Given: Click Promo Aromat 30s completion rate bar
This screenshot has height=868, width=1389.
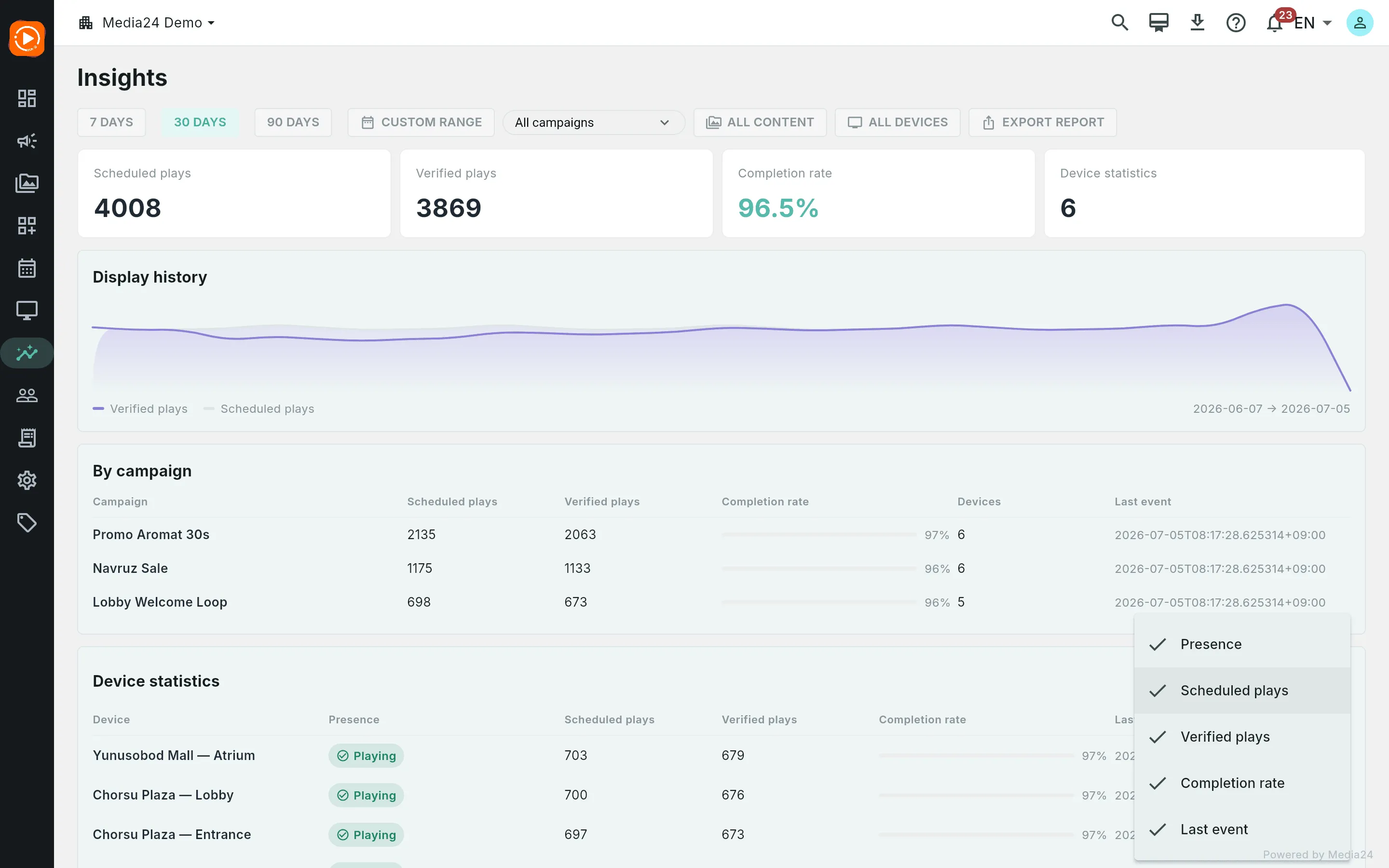Looking at the screenshot, I should pos(819,534).
